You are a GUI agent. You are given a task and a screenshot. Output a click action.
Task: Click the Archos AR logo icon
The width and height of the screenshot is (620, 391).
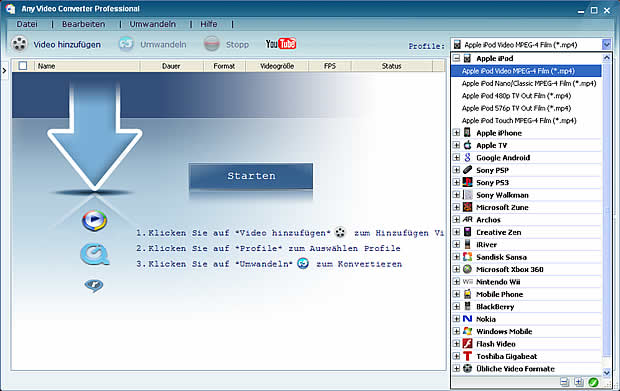click(467, 219)
